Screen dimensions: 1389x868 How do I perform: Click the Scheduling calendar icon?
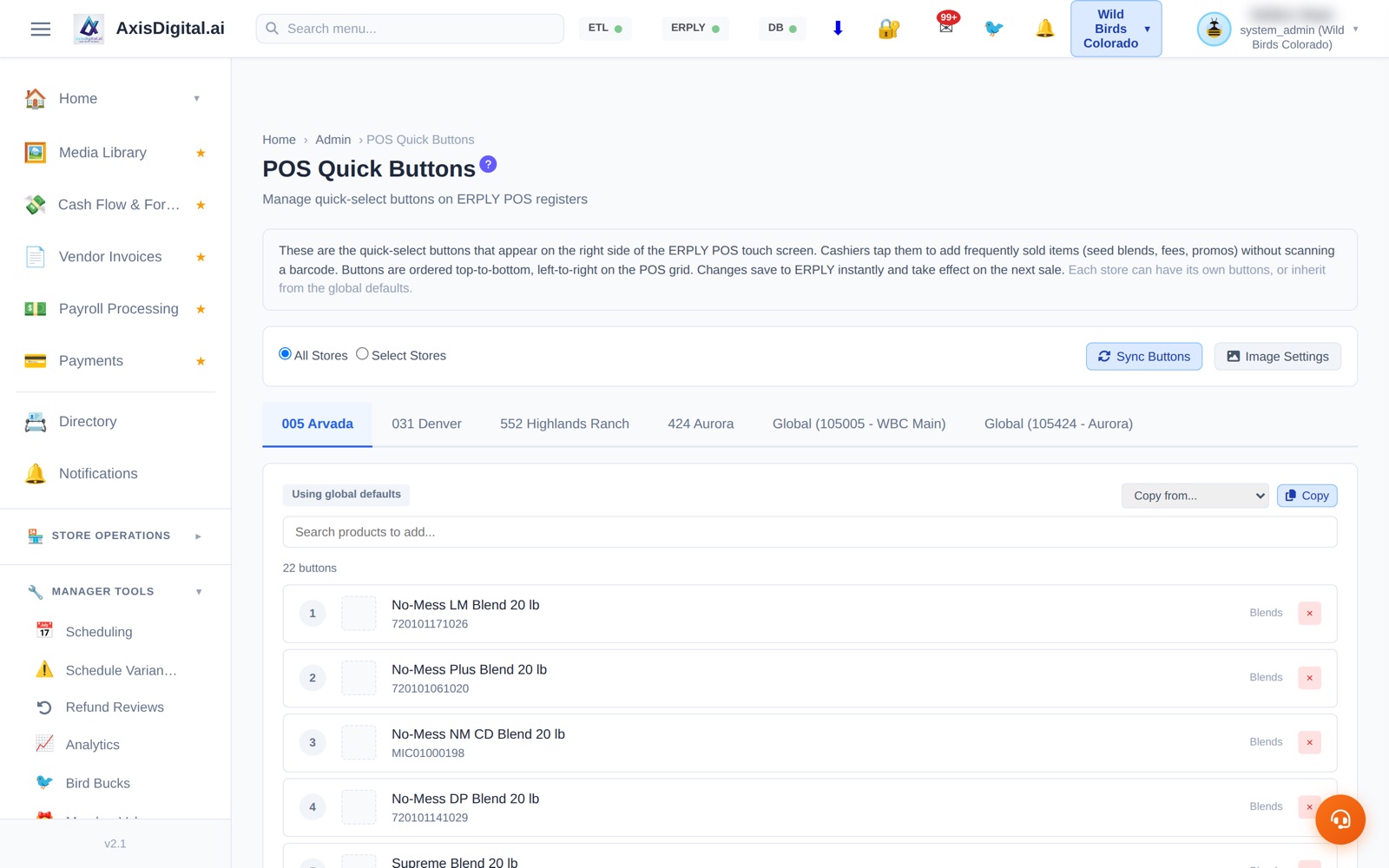coord(44,630)
